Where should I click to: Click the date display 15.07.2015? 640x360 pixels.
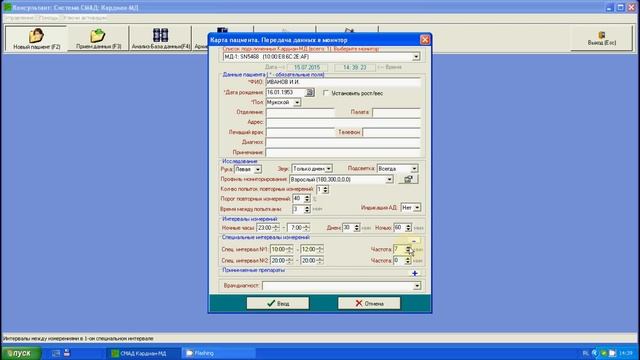pos(307,67)
